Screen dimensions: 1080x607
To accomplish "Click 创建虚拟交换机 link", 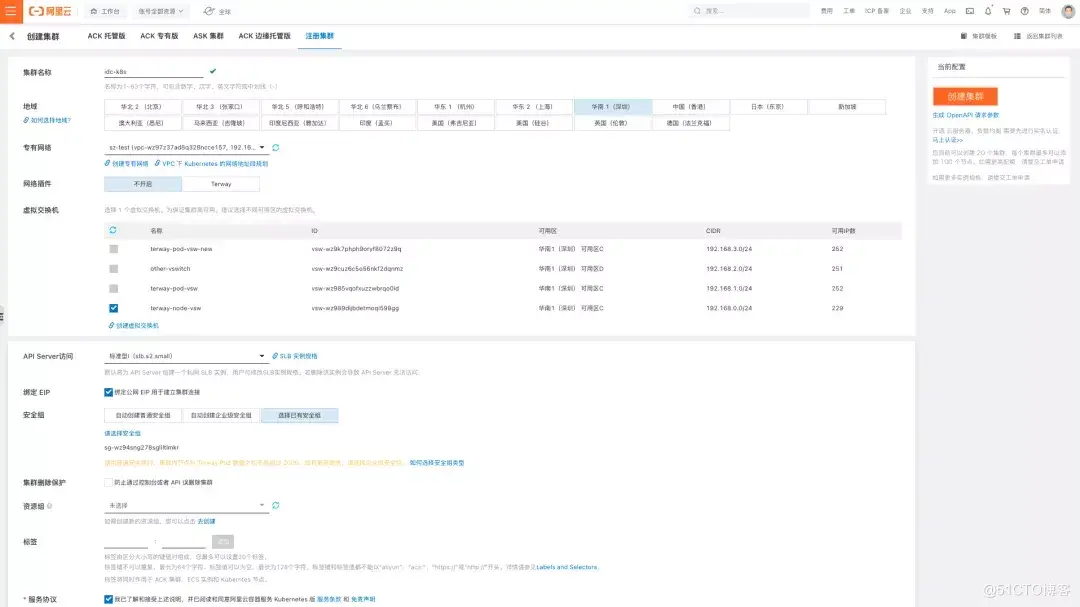I will click(134, 325).
